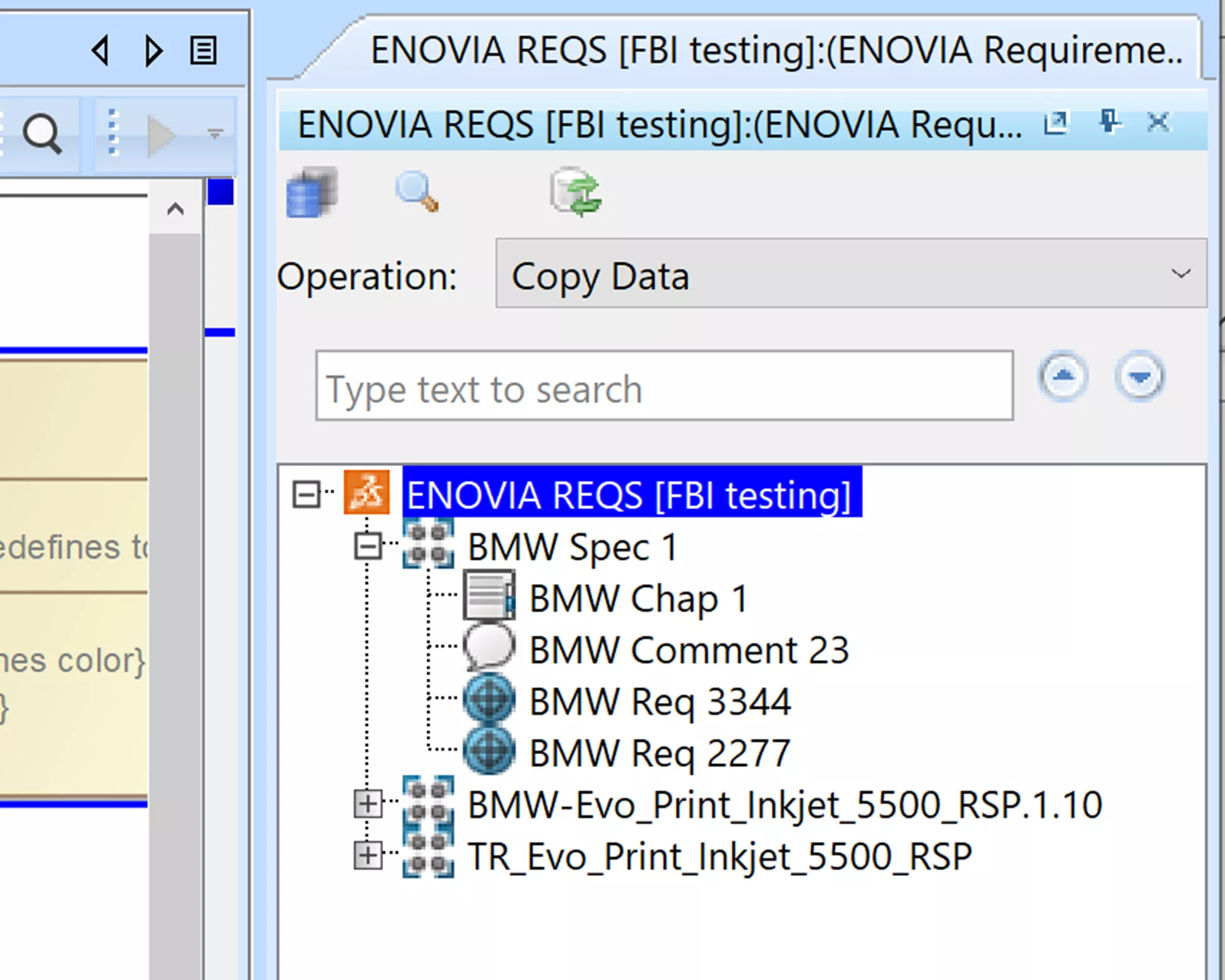Click the Type text to search field

664,385
